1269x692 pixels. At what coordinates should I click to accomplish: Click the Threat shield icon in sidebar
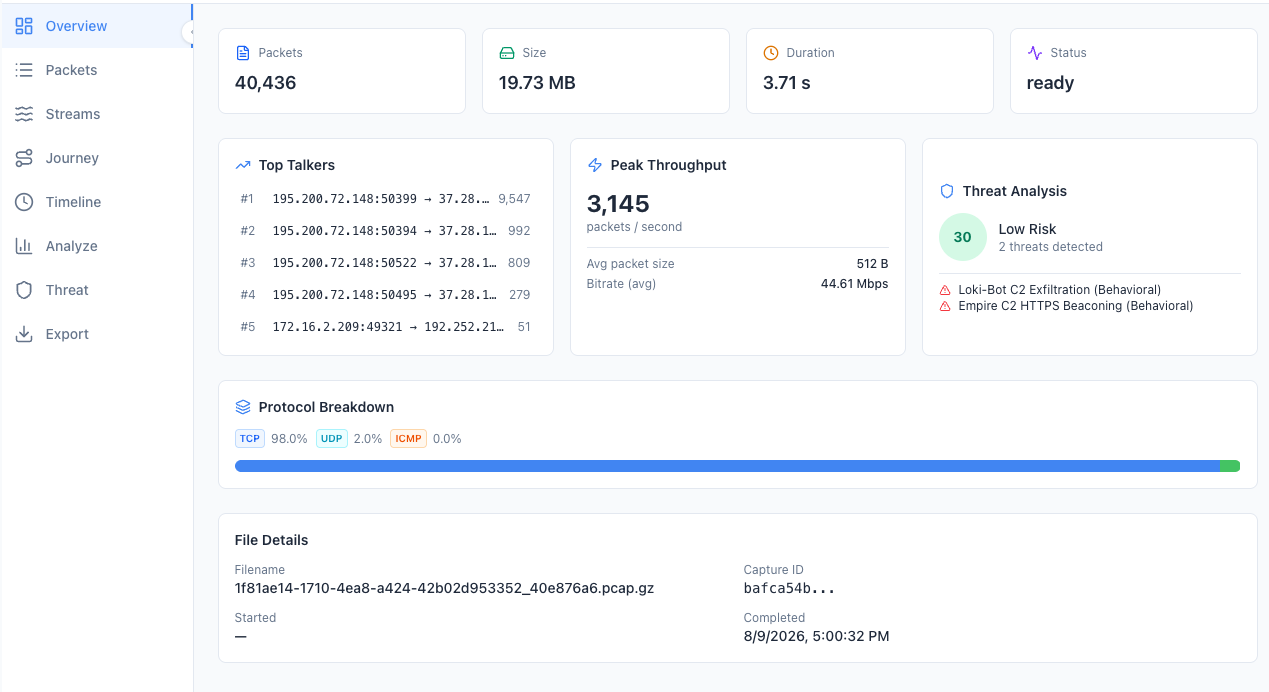(24, 290)
